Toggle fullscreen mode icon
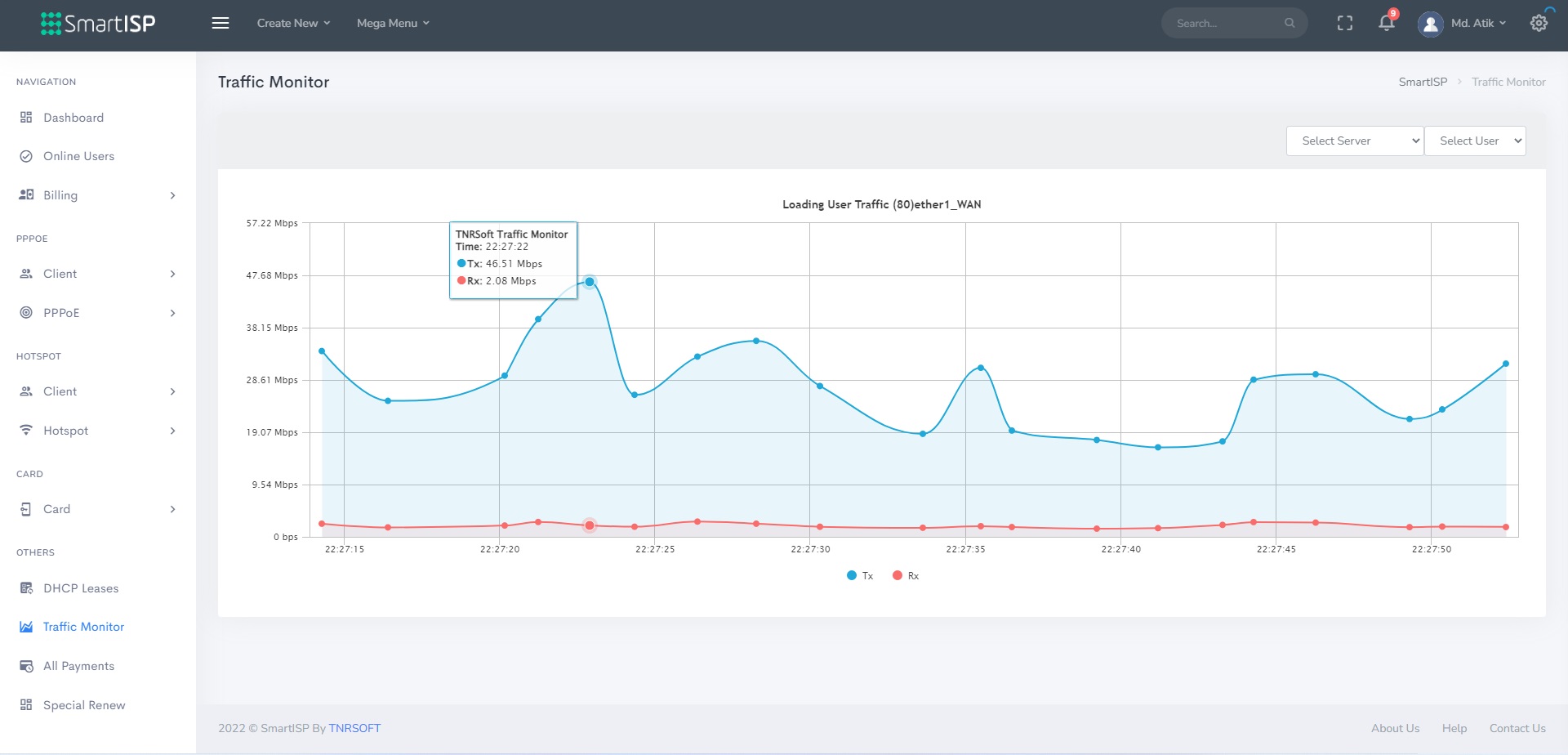The image size is (1568, 755). point(1345,23)
